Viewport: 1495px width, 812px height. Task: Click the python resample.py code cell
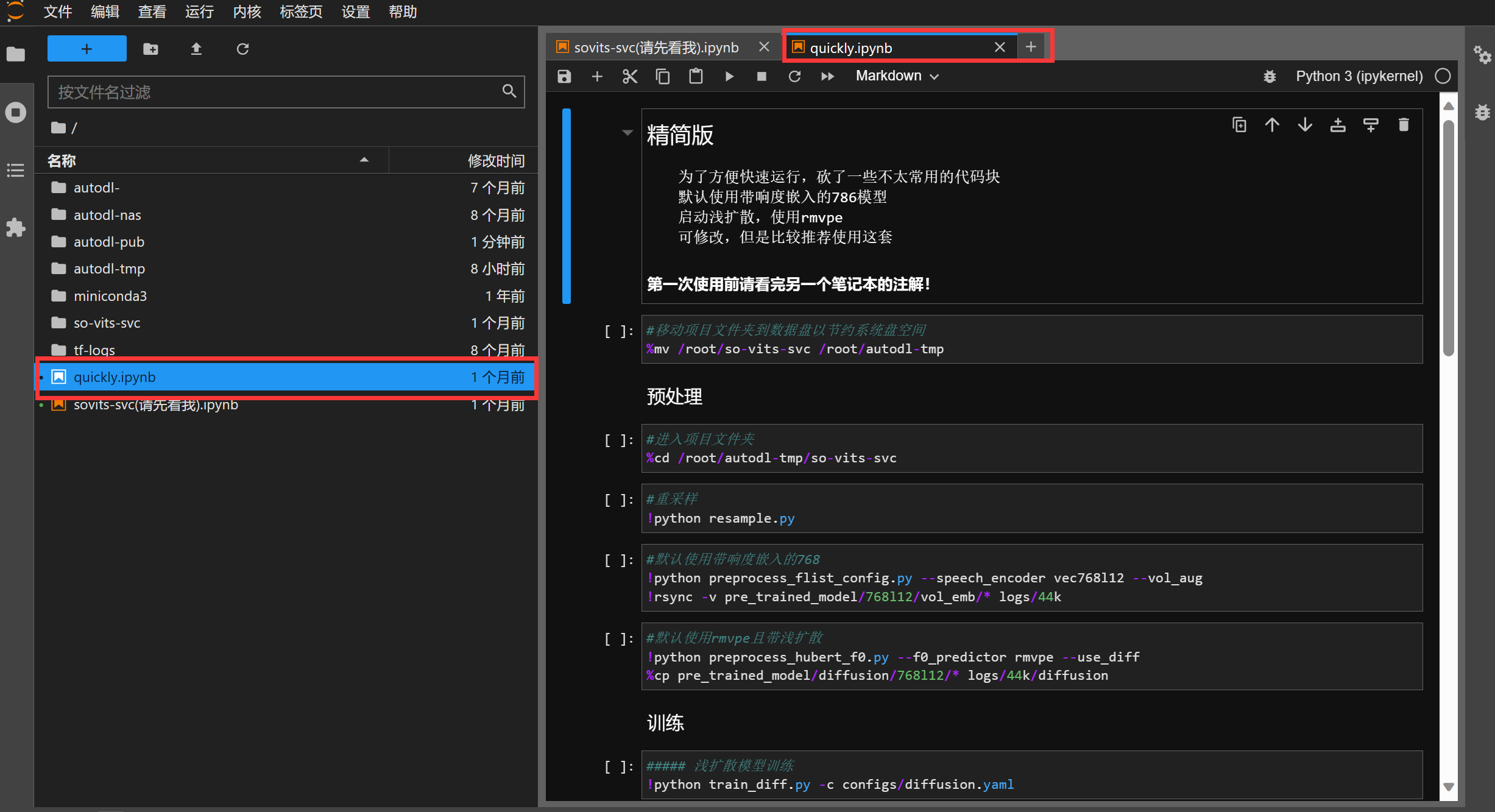click(1032, 509)
